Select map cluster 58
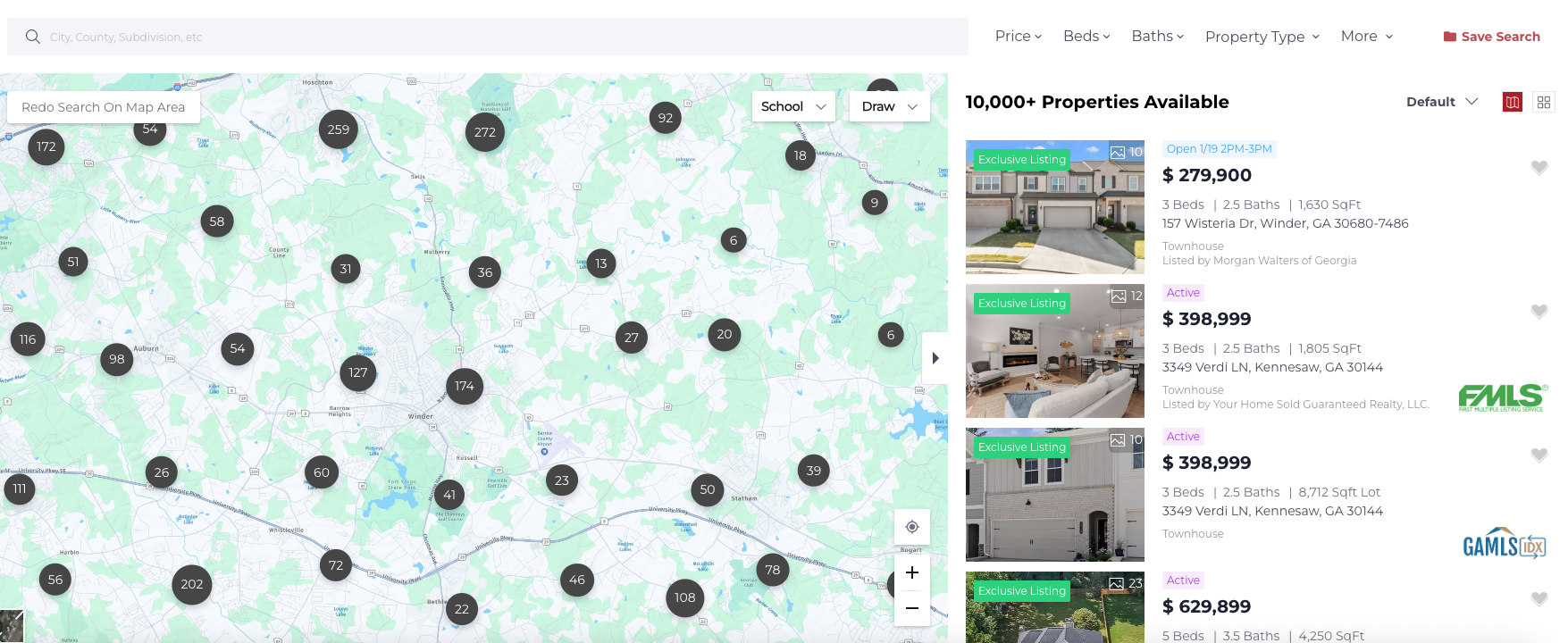The height and width of the screenshot is (643, 1568). coord(217,221)
